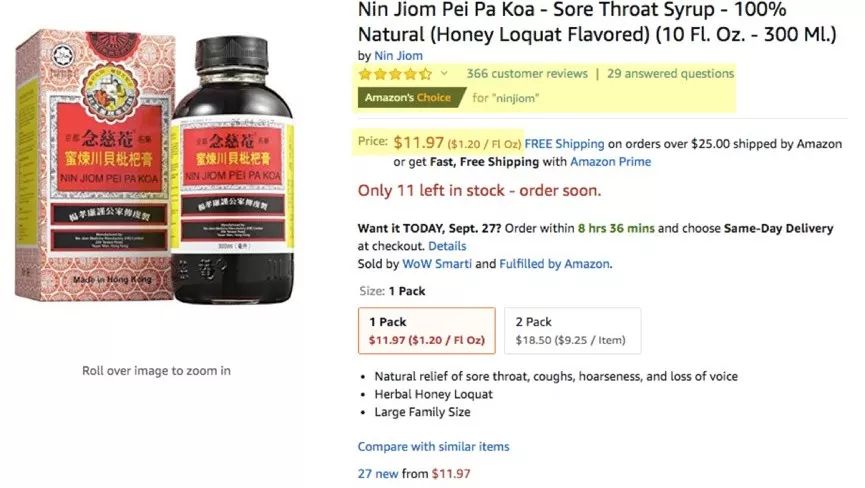This screenshot has height=488, width=865.
Task: Click the $11.97 price text
Action: tap(419, 143)
